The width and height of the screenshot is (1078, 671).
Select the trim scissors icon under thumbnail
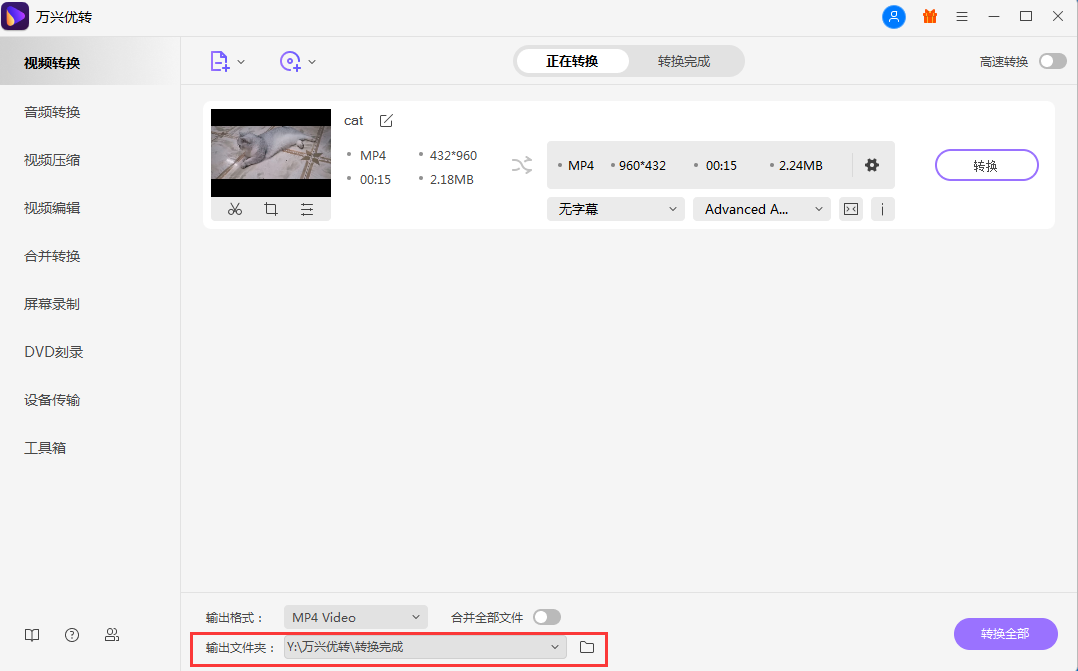point(235,209)
